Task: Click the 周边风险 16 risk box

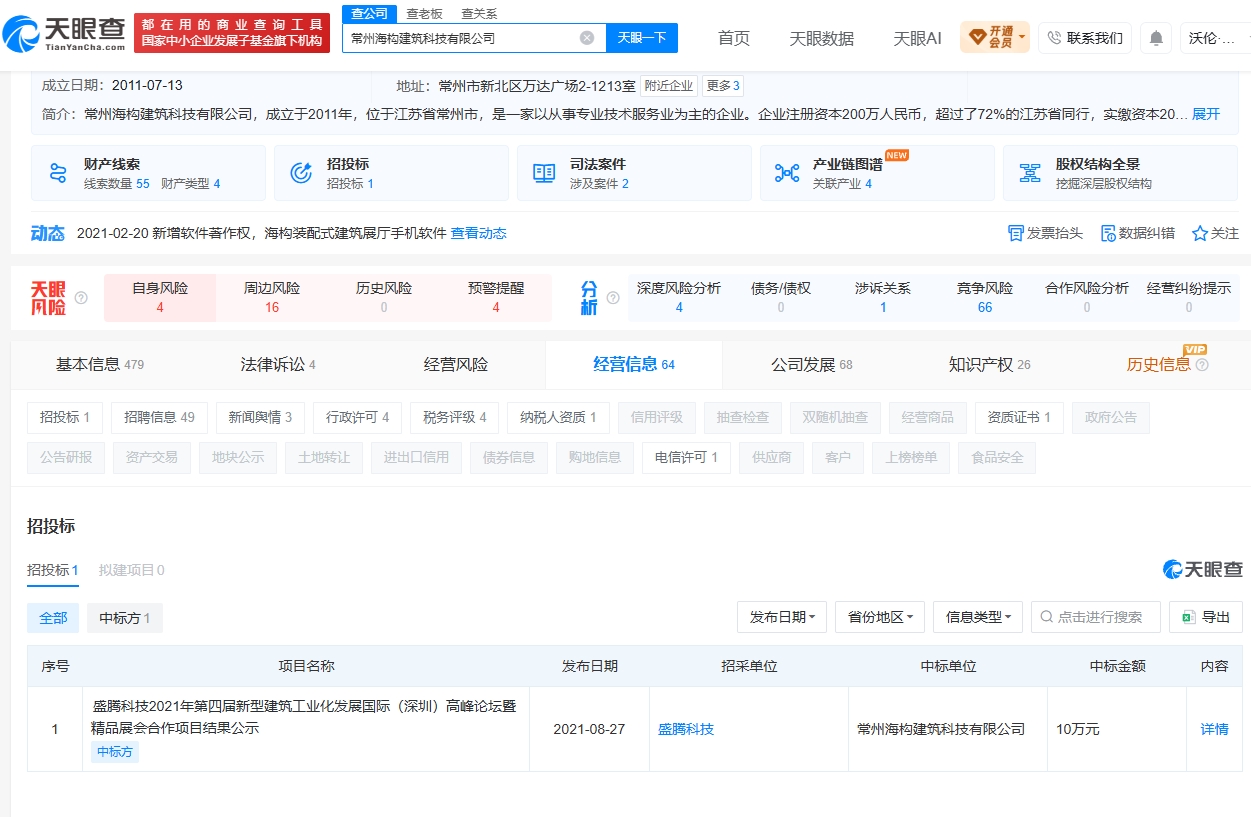Action: click(x=272, y=298)
